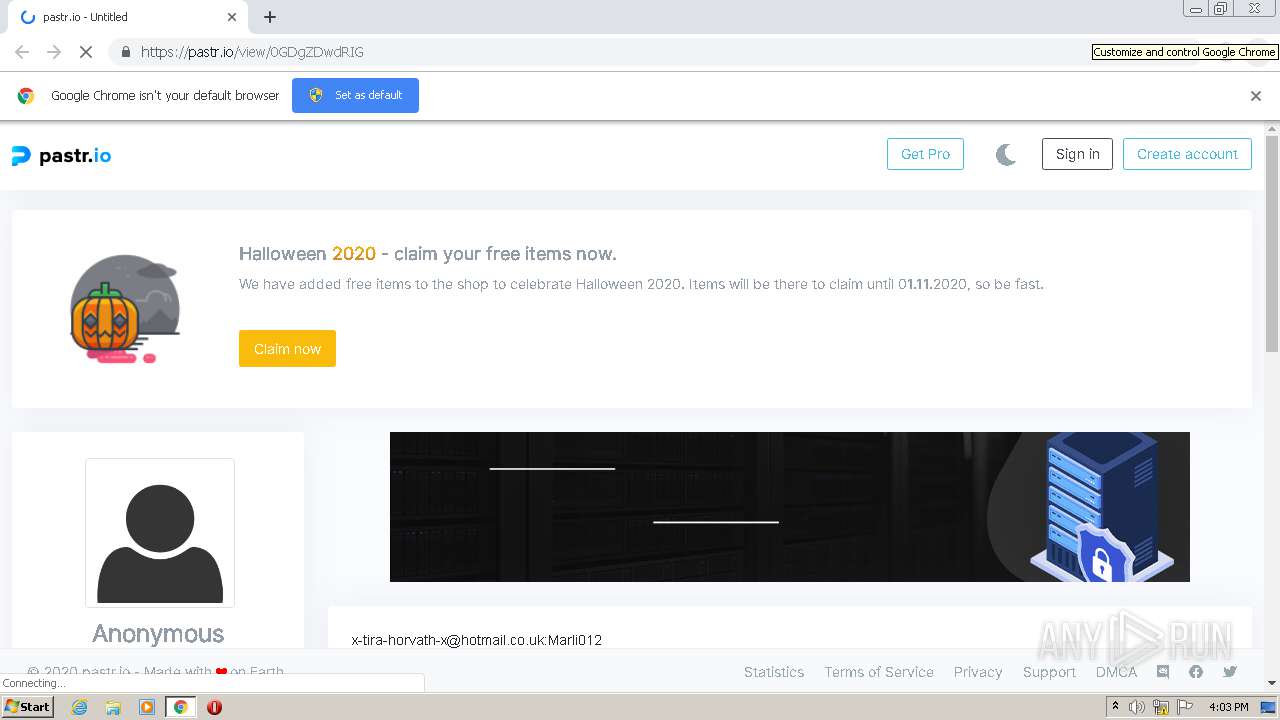Open the Get Pro page
Image resolution: width=1280 pixels, height=720 pixels.
[x=925, y=154]
